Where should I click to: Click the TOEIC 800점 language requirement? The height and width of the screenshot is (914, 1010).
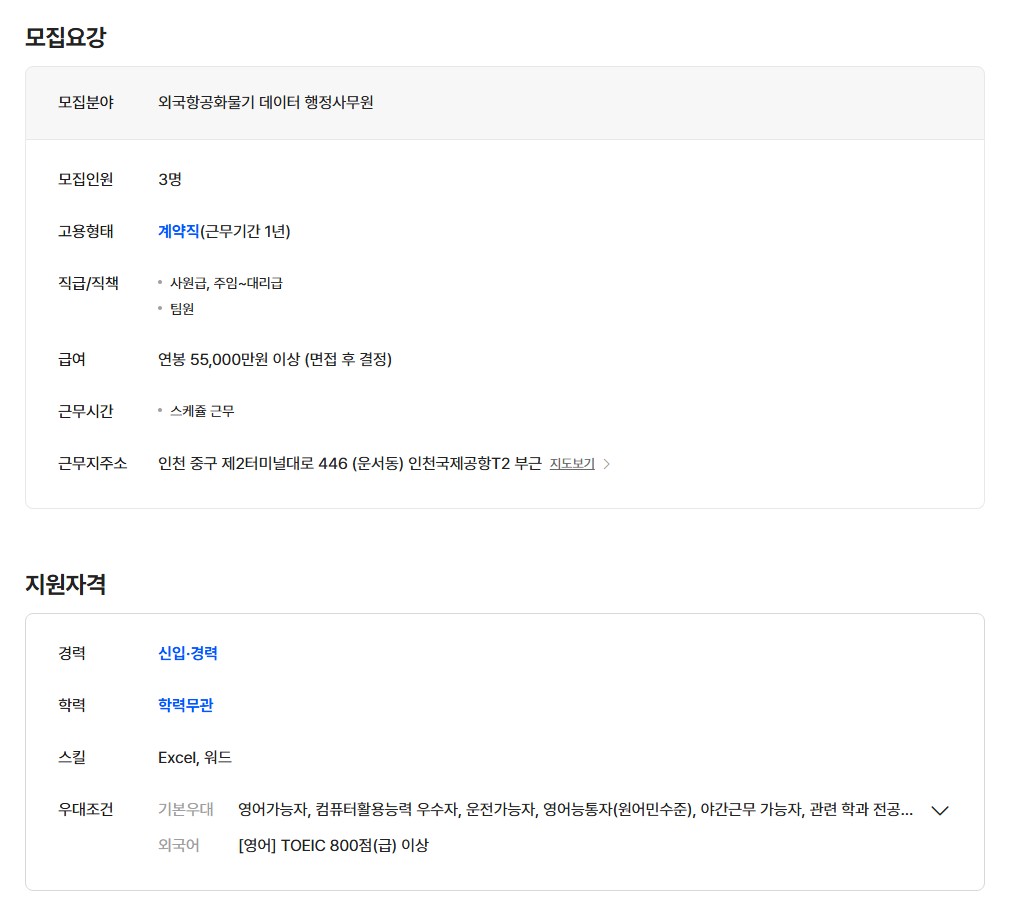click(333, 845)
